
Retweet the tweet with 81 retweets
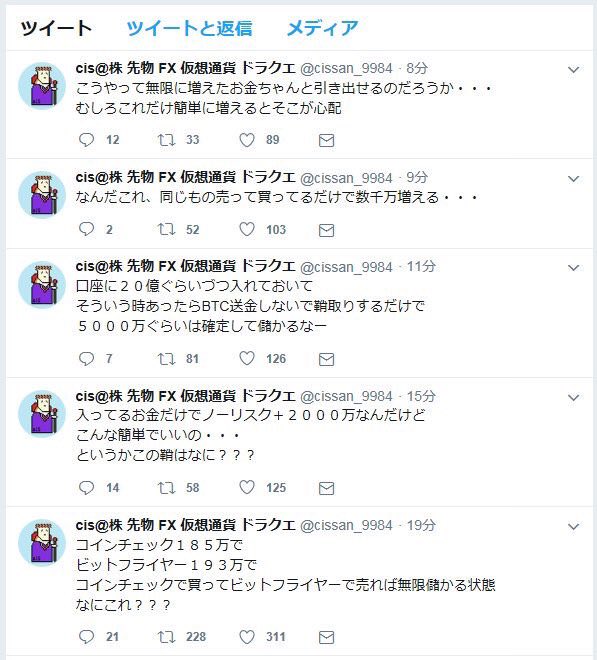tap(166, 359)
